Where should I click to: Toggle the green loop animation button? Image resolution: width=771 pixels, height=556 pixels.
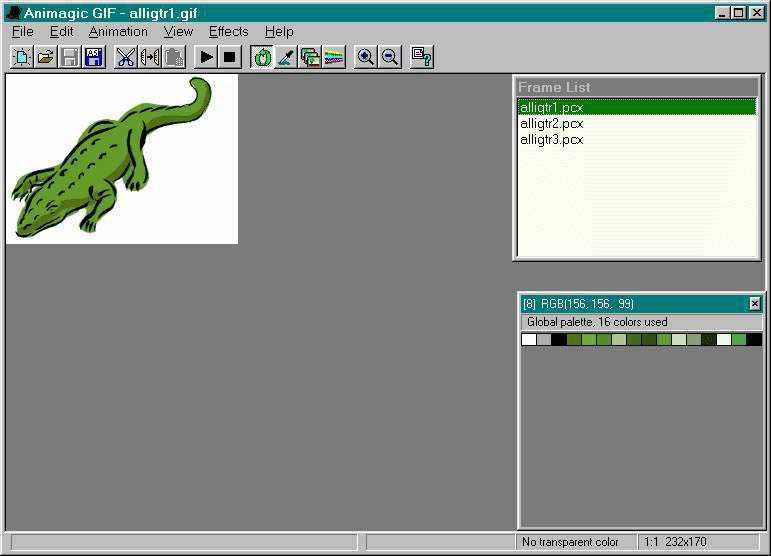(262, 57)
